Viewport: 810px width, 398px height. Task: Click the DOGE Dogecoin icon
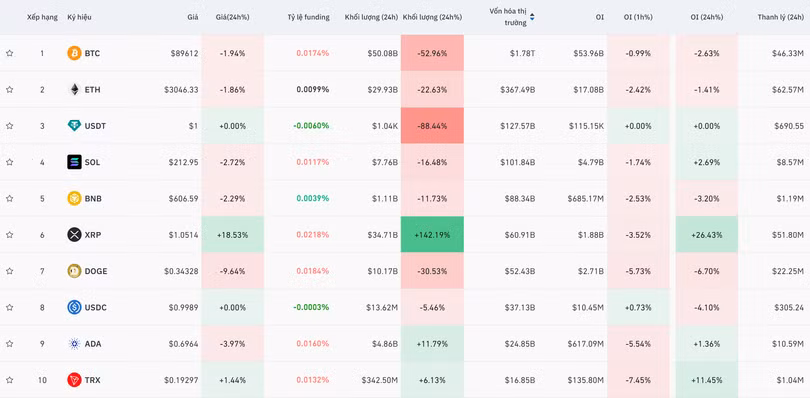click(74, 271)
